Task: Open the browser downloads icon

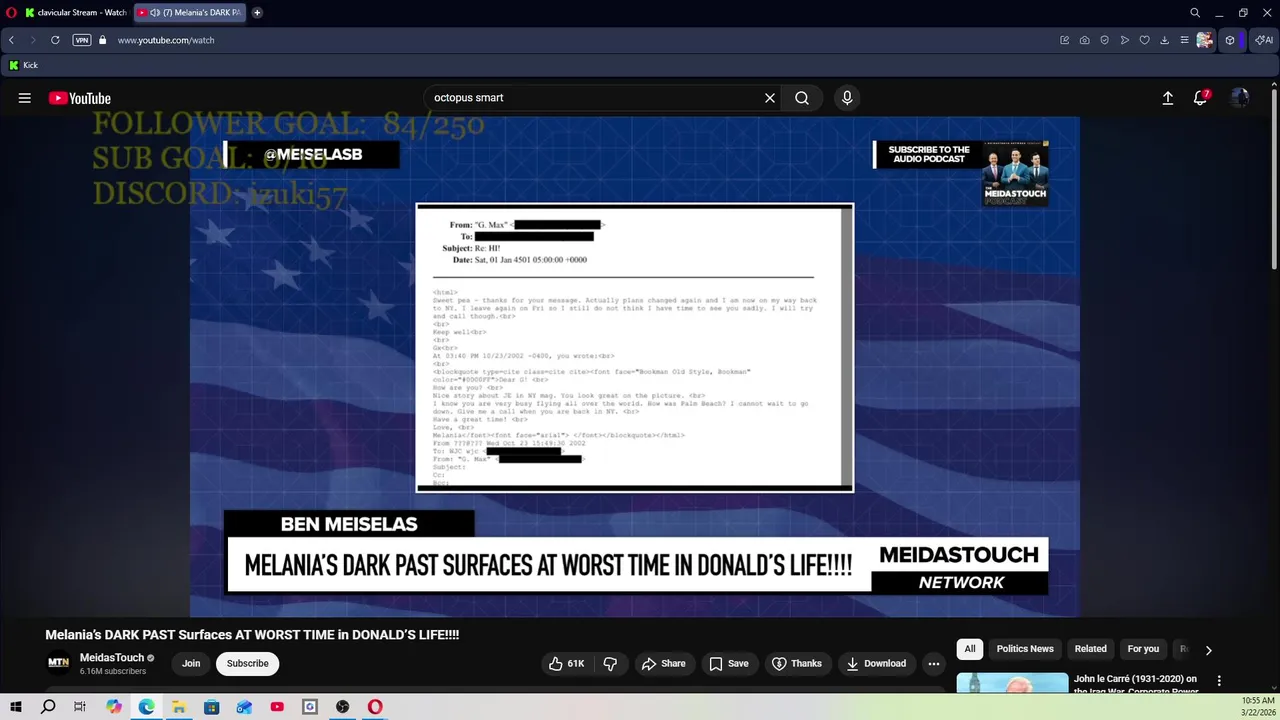Action: [1165, 40]
